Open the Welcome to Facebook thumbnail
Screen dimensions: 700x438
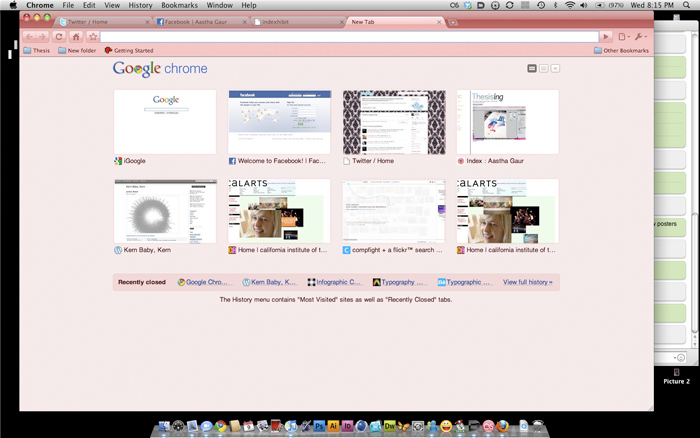point(279,122)
